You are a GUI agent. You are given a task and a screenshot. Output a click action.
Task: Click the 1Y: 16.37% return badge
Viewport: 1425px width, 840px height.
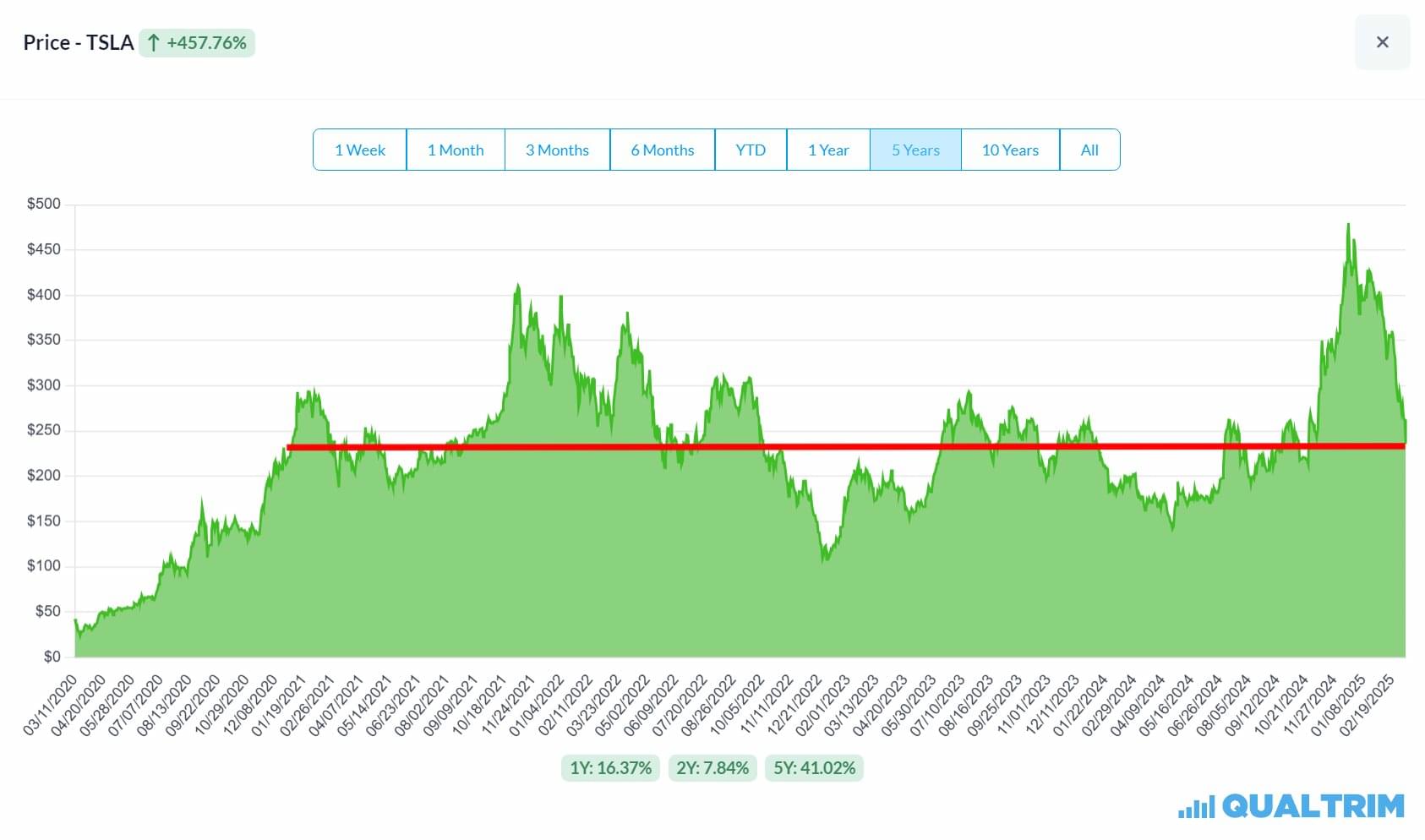point(609,768)
